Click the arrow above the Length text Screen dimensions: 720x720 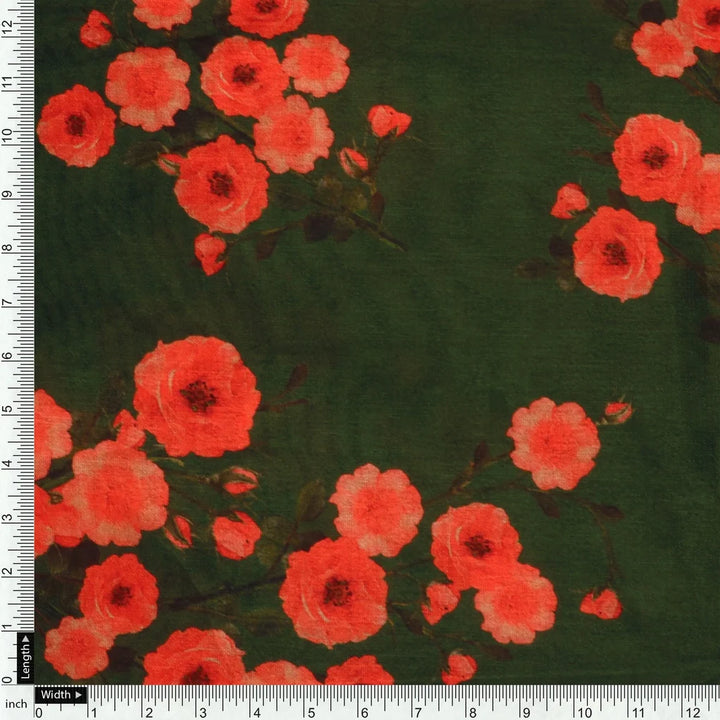(x=24, y=639)
